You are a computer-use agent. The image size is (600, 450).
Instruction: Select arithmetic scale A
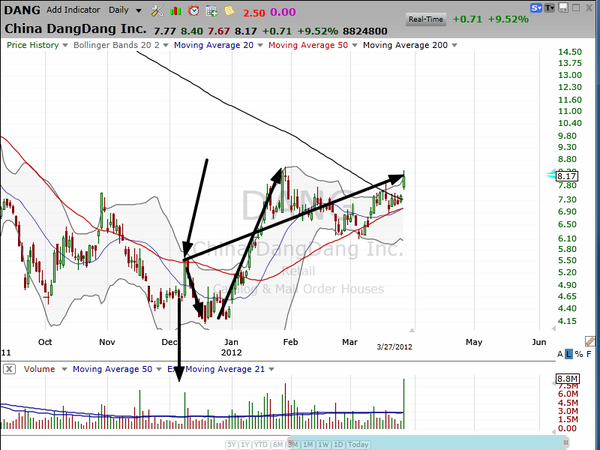pos(560,354)
